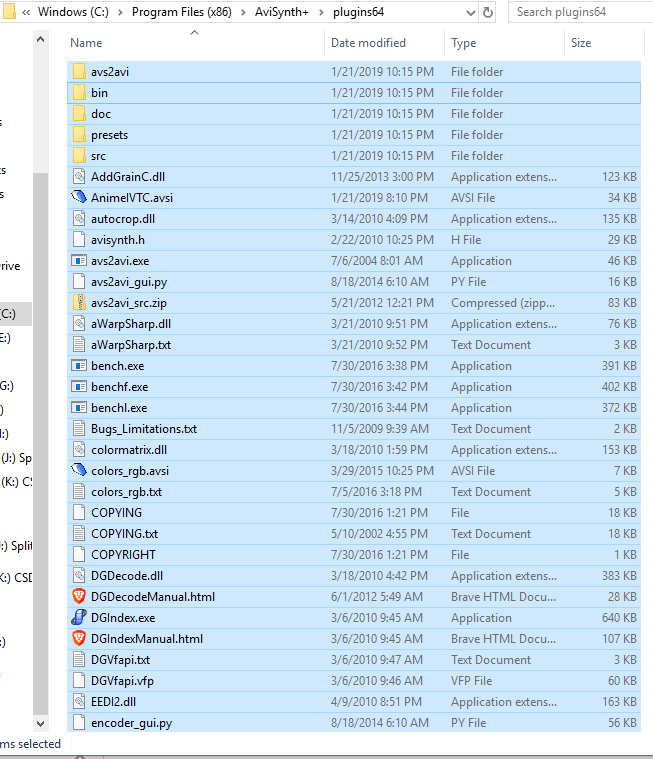Click the EEDI2.dll file icon

pos(79,701)
